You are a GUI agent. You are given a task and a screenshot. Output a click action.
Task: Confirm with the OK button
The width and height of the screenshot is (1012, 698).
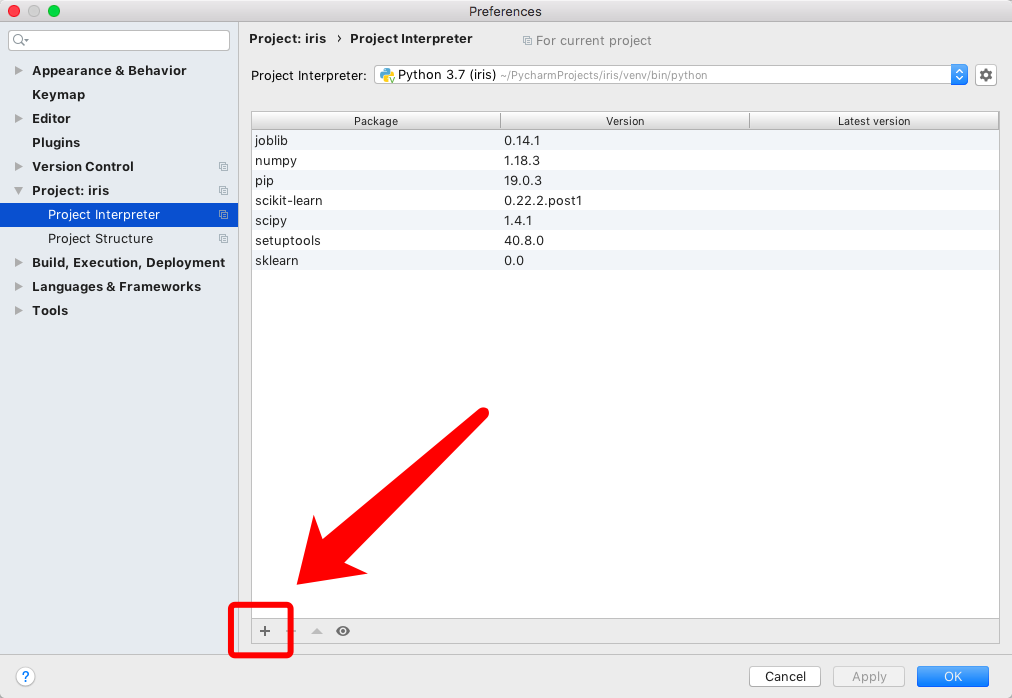pos(953,676)
